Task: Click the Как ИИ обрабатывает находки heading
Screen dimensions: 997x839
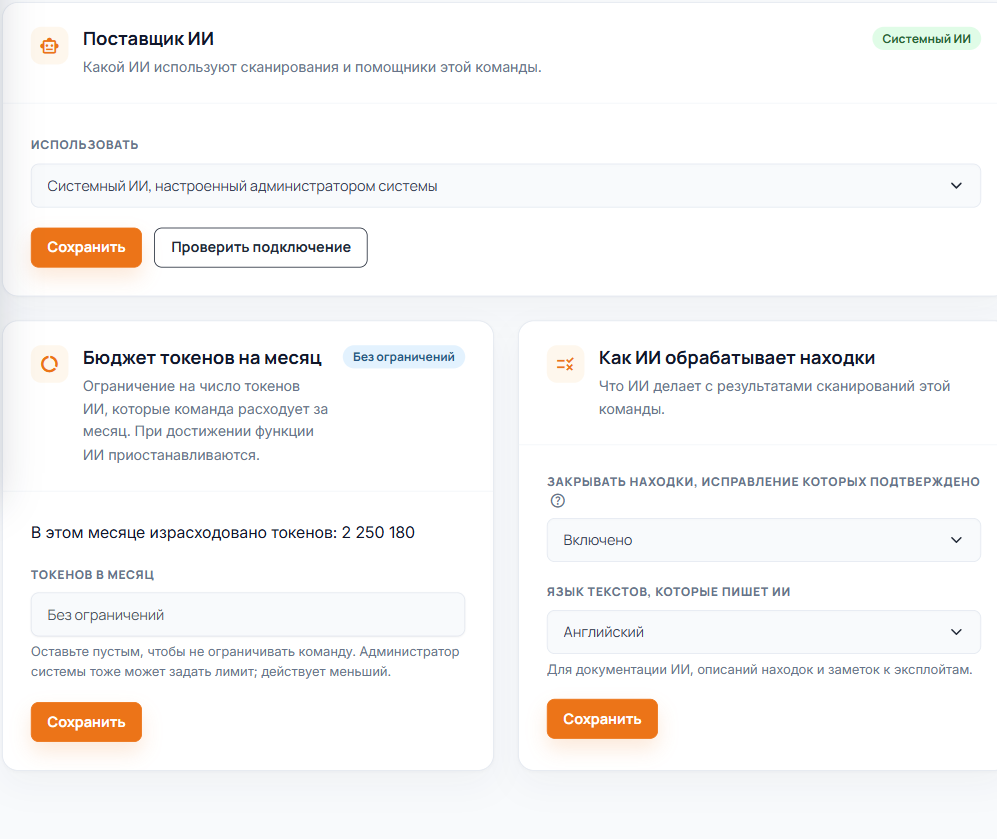Action: point(736,358)
